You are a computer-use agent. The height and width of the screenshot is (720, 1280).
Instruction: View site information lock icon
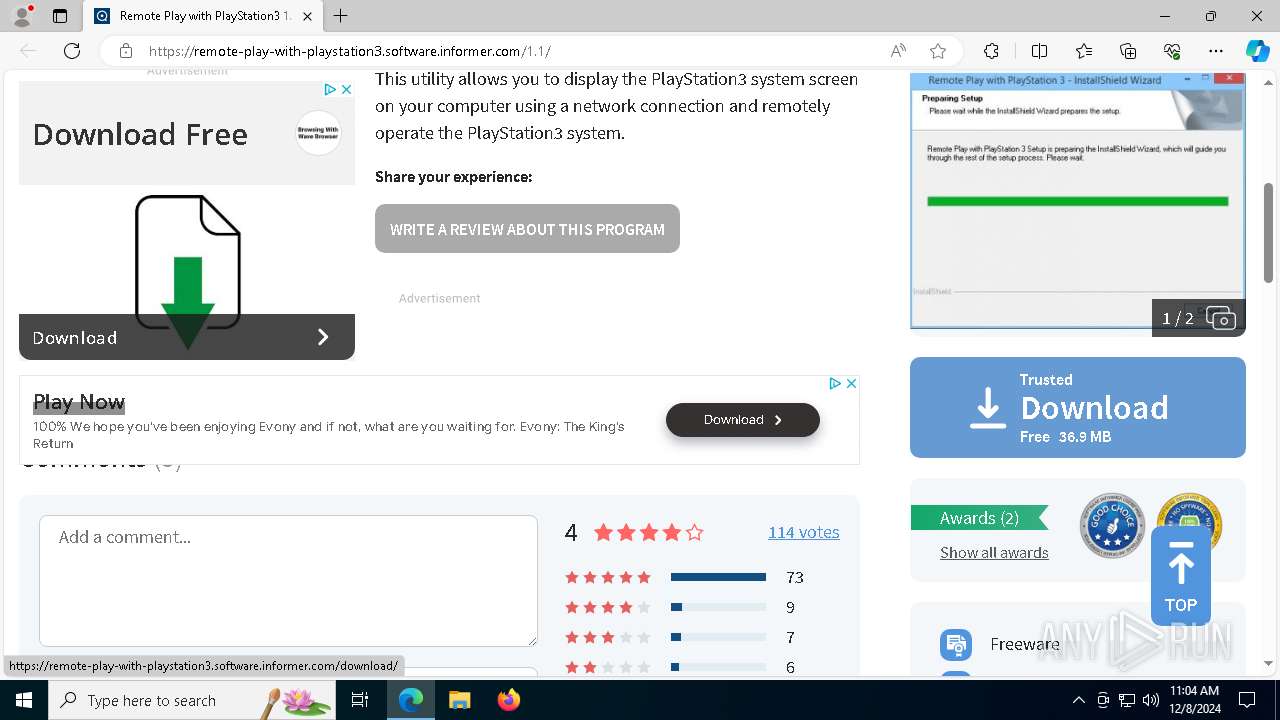coord(126,51)
